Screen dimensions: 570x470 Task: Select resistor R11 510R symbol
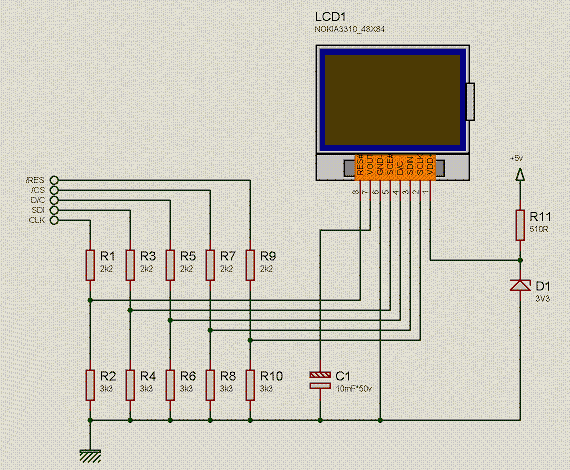click(x=520, y=225)
